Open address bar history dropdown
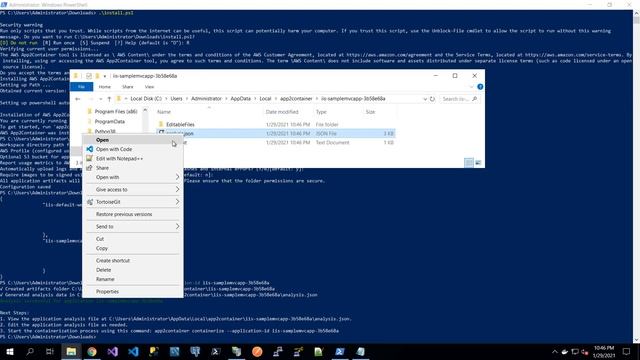 coord(425,99)
